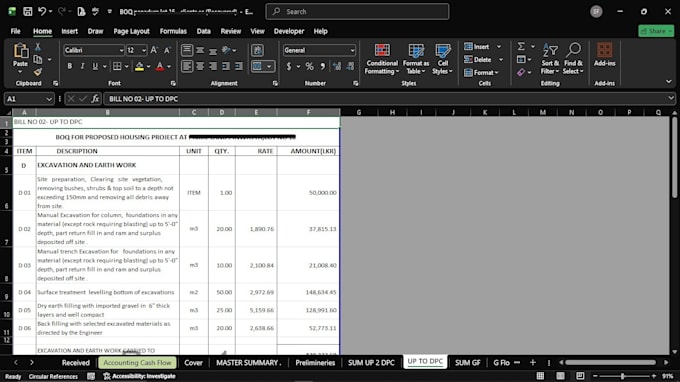
Task: Click Merge & Center icon
Action: coord(258,66)
